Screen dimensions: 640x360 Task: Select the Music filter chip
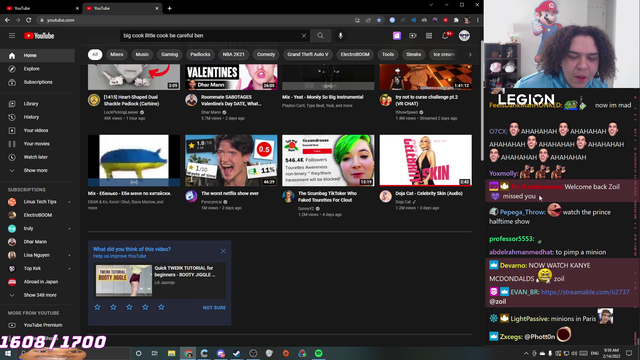pyautogui.click(x=142, y=54)
